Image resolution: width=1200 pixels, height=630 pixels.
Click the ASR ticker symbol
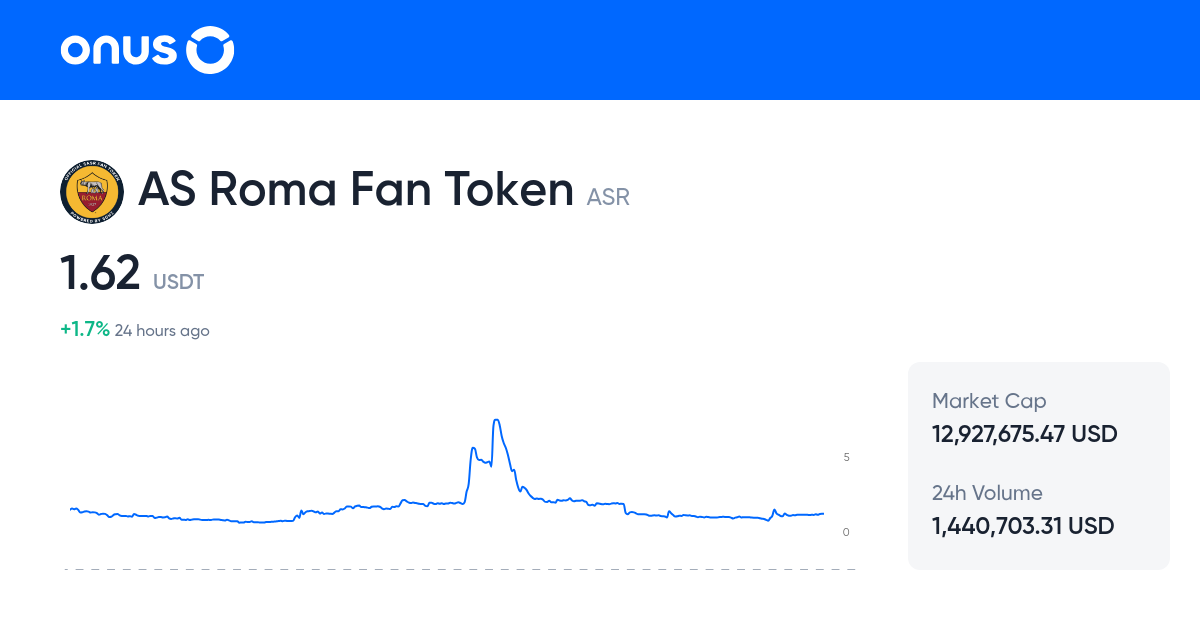[608, 197]
